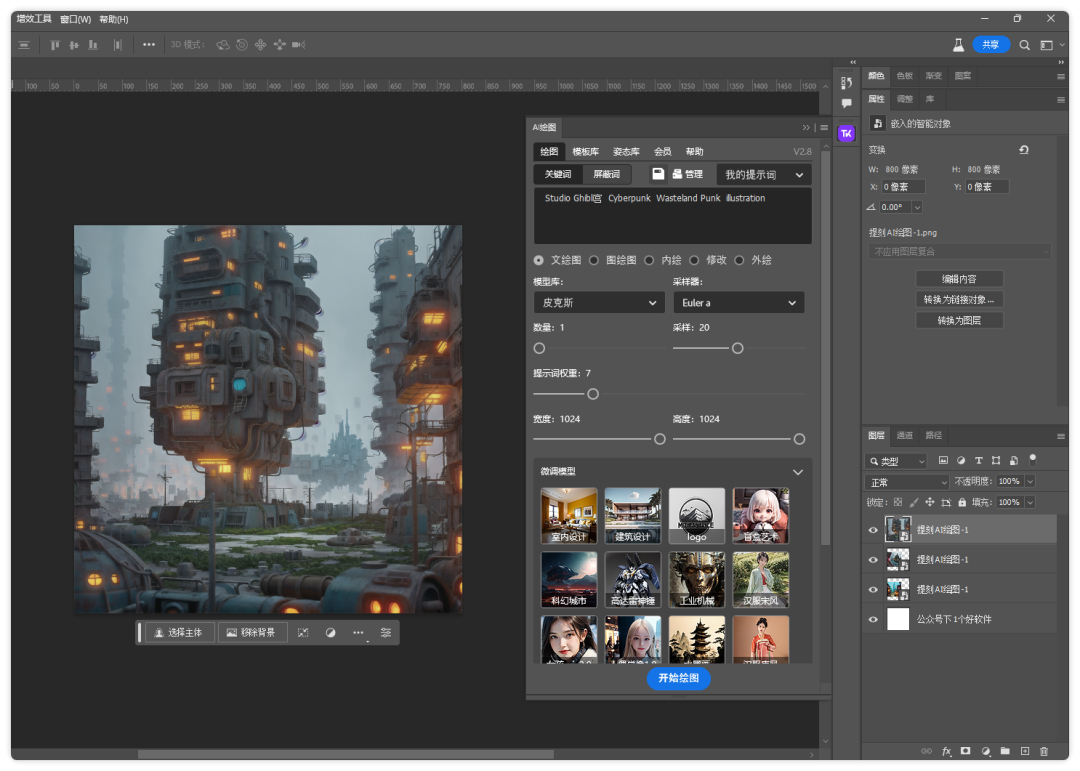Click the align top edges icon
The width and height of the screenshot is (1080, 771).
click(56, 45)
